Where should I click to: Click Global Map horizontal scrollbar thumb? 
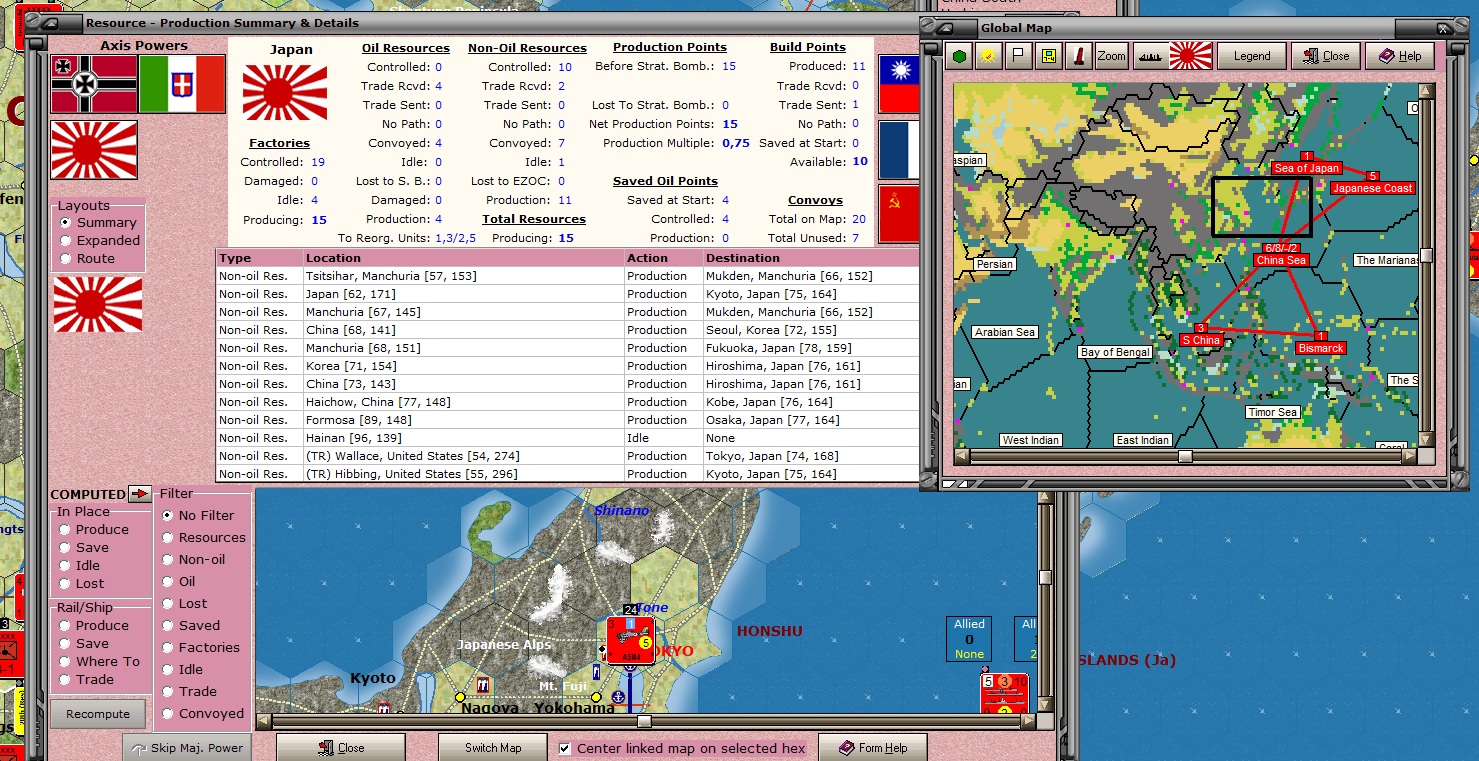[1185, 456]
